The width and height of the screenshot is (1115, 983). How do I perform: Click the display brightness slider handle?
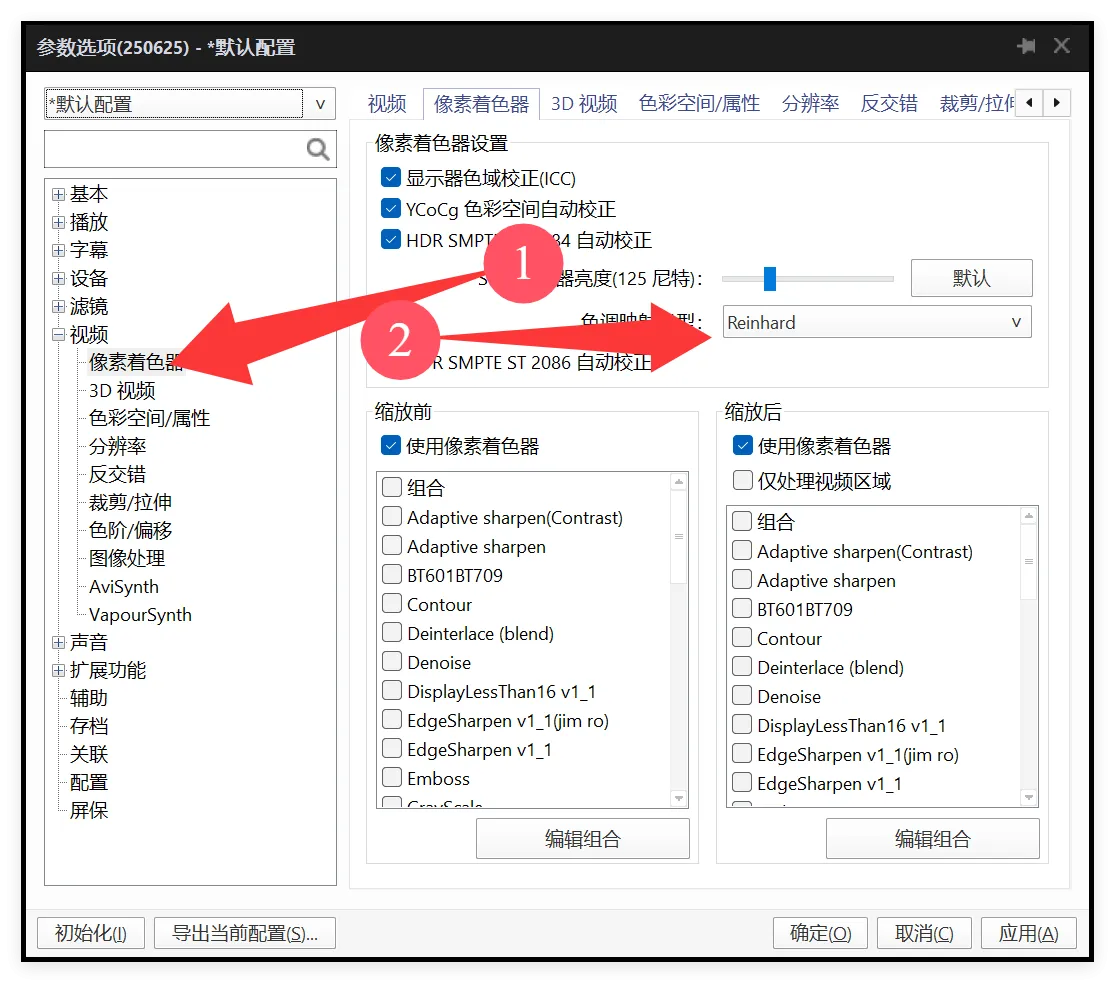769,278
